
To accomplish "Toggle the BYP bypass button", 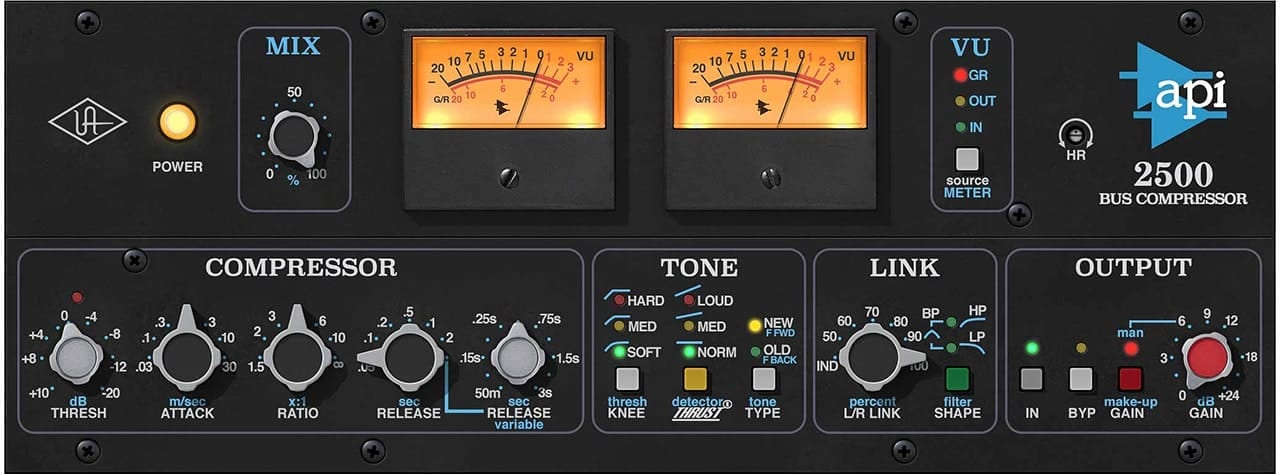I will (1080, 379).
